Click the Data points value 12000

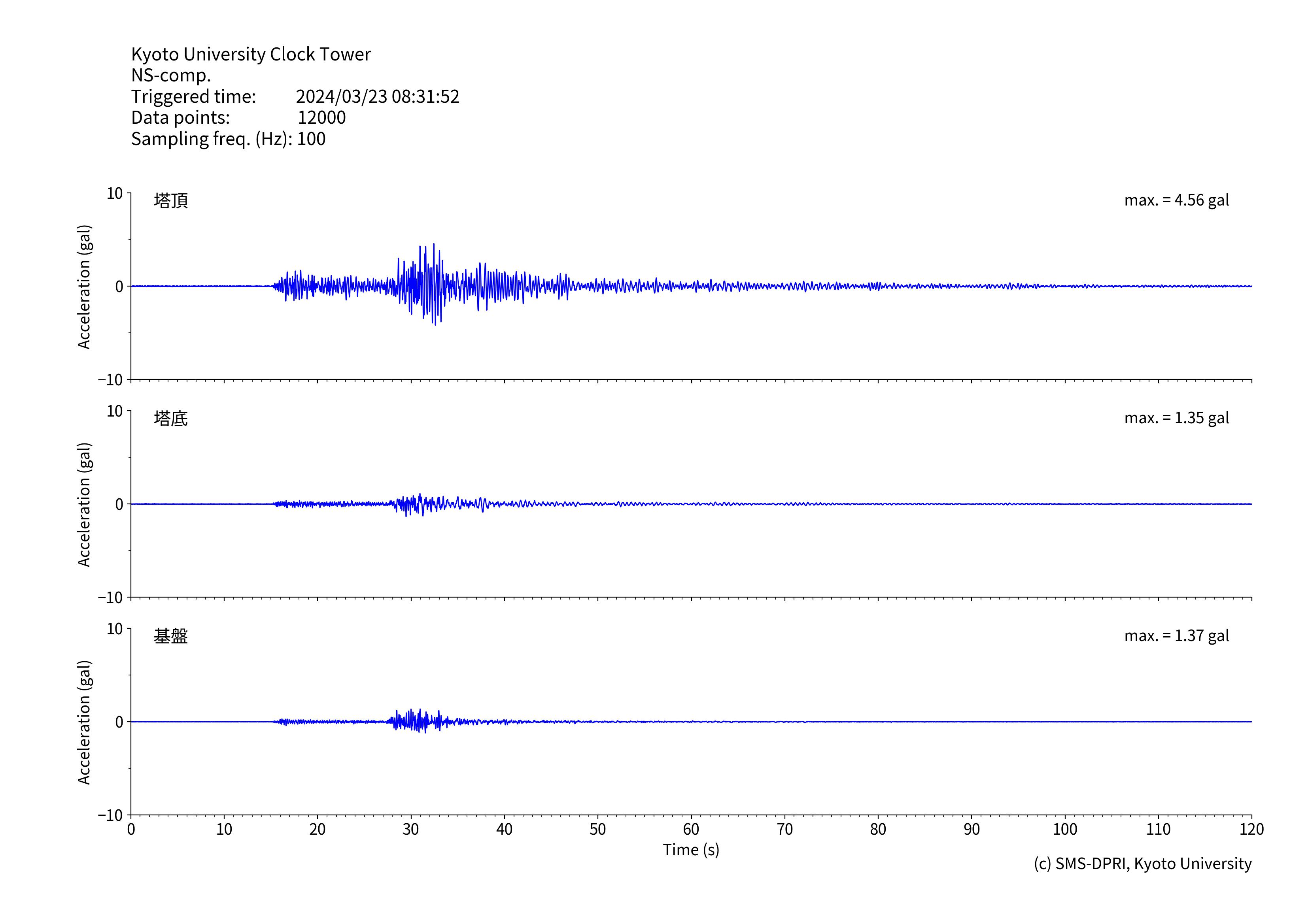pos(321,117)
